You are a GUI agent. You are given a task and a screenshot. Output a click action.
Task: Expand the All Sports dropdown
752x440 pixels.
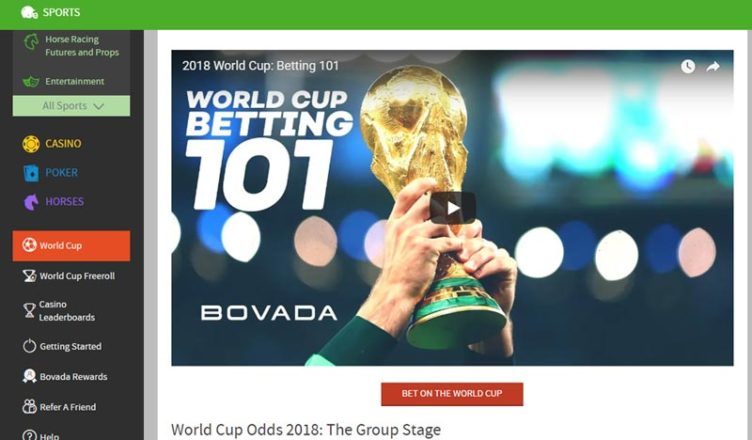[x=71, y=106]
